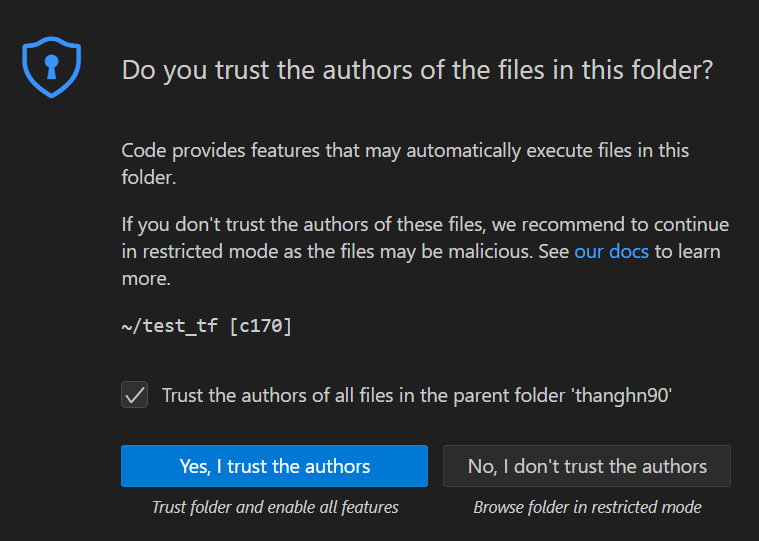Click the word 'malicious' in the warning text
This screenshot has width=759, height=541.
pyautogui.click(x=490, y=252)
